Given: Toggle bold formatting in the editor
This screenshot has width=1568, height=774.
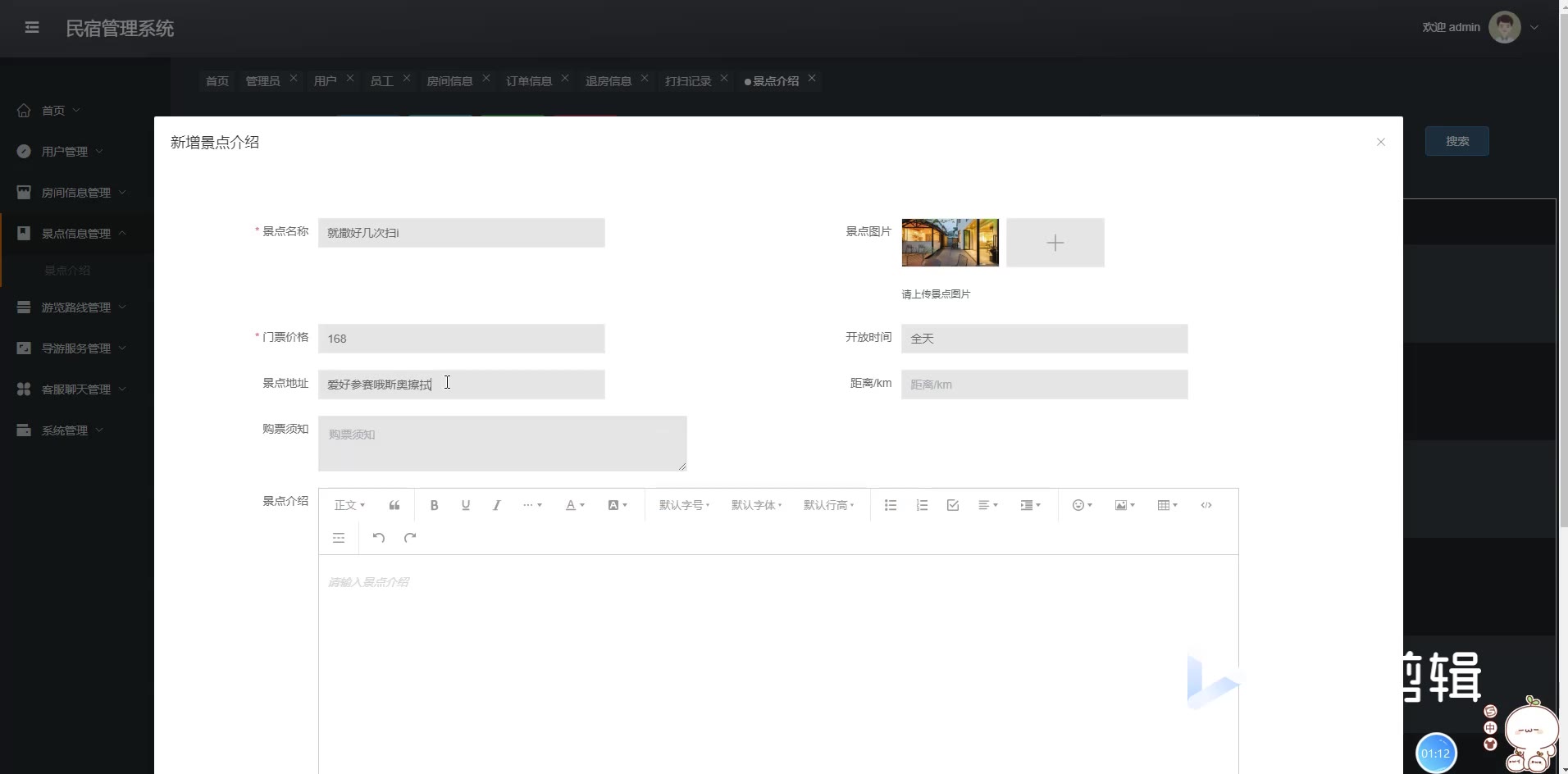Looking at the screenshot, I should coord(435,505).
